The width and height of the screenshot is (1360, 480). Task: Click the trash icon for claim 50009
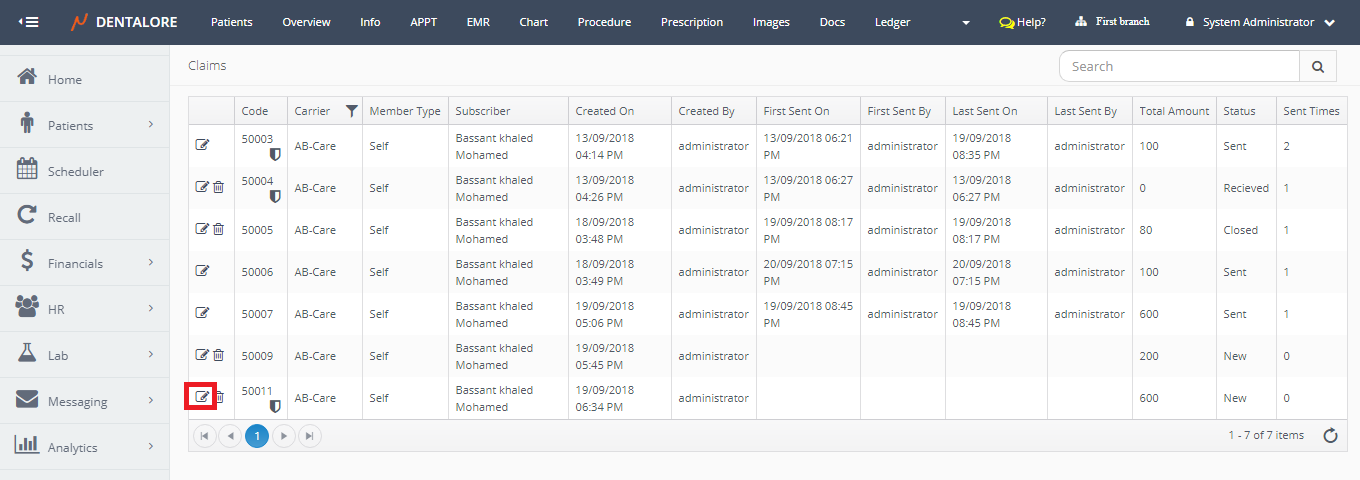pyautogui.click(x=219, y=355)
